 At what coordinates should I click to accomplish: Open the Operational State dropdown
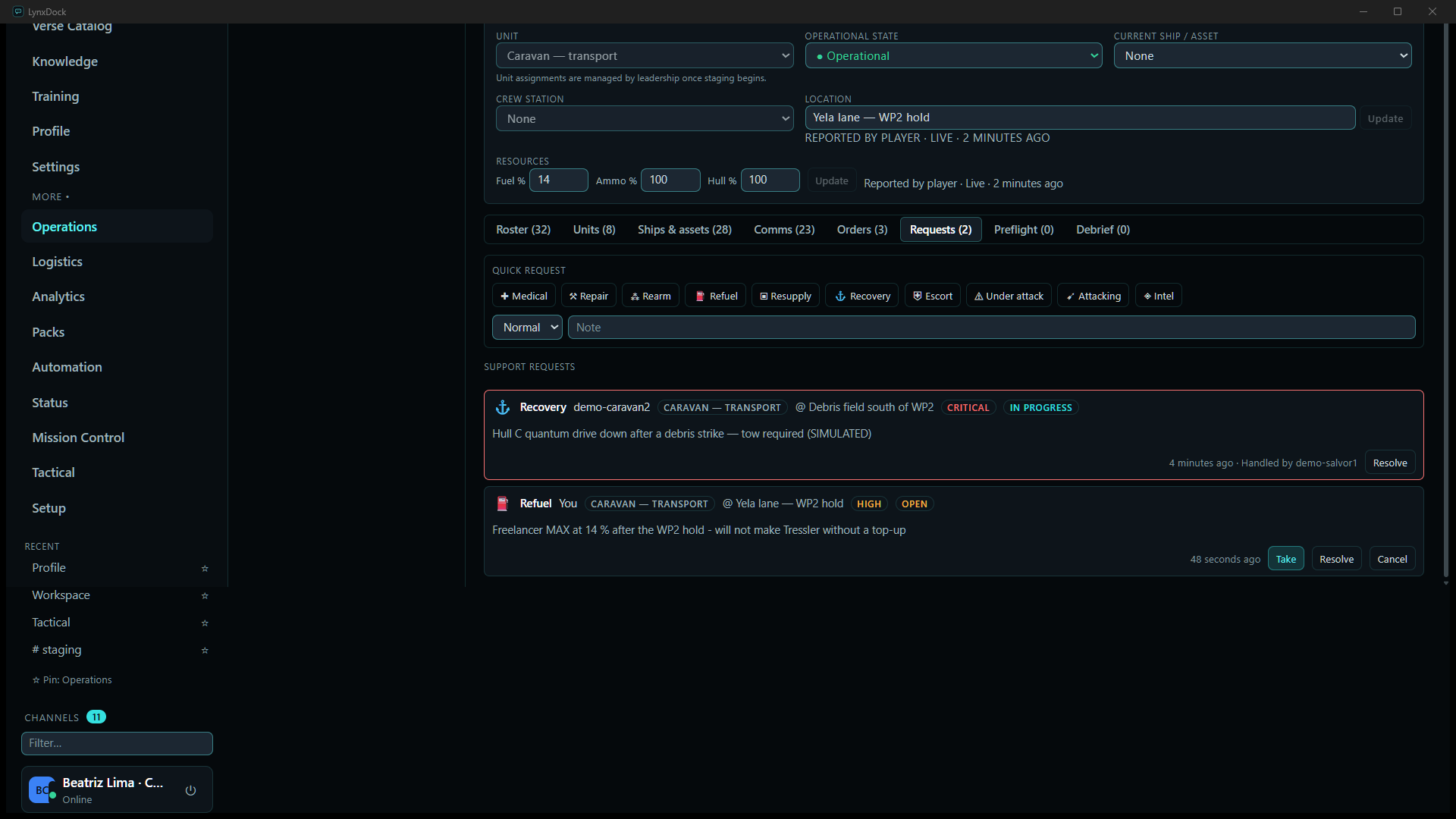click(953, 55)
